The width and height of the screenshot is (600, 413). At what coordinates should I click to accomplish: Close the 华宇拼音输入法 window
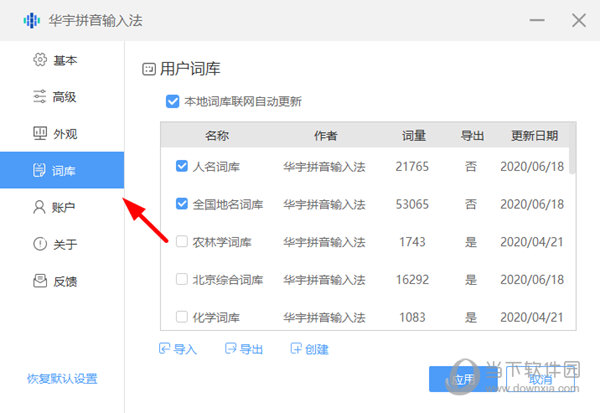coord(579,20)
